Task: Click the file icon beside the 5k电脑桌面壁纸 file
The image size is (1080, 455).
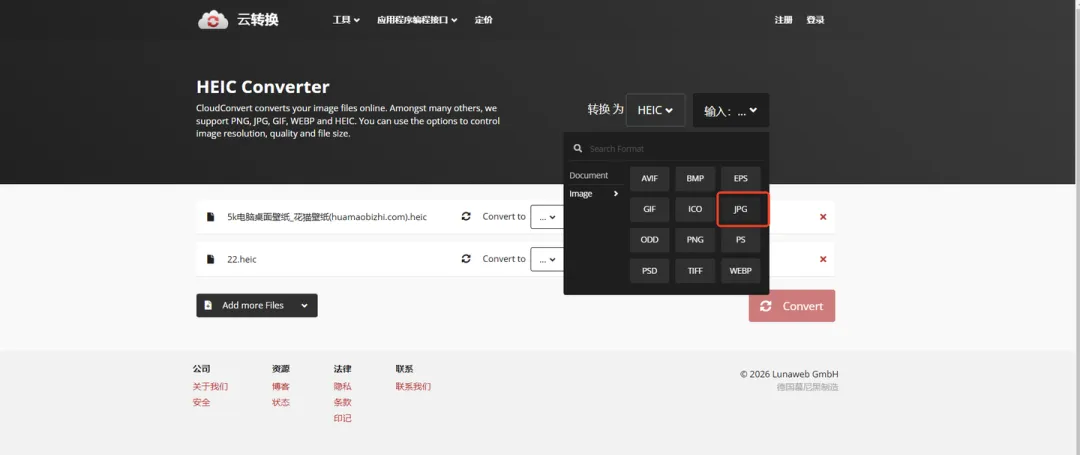Action: [211, 217]
